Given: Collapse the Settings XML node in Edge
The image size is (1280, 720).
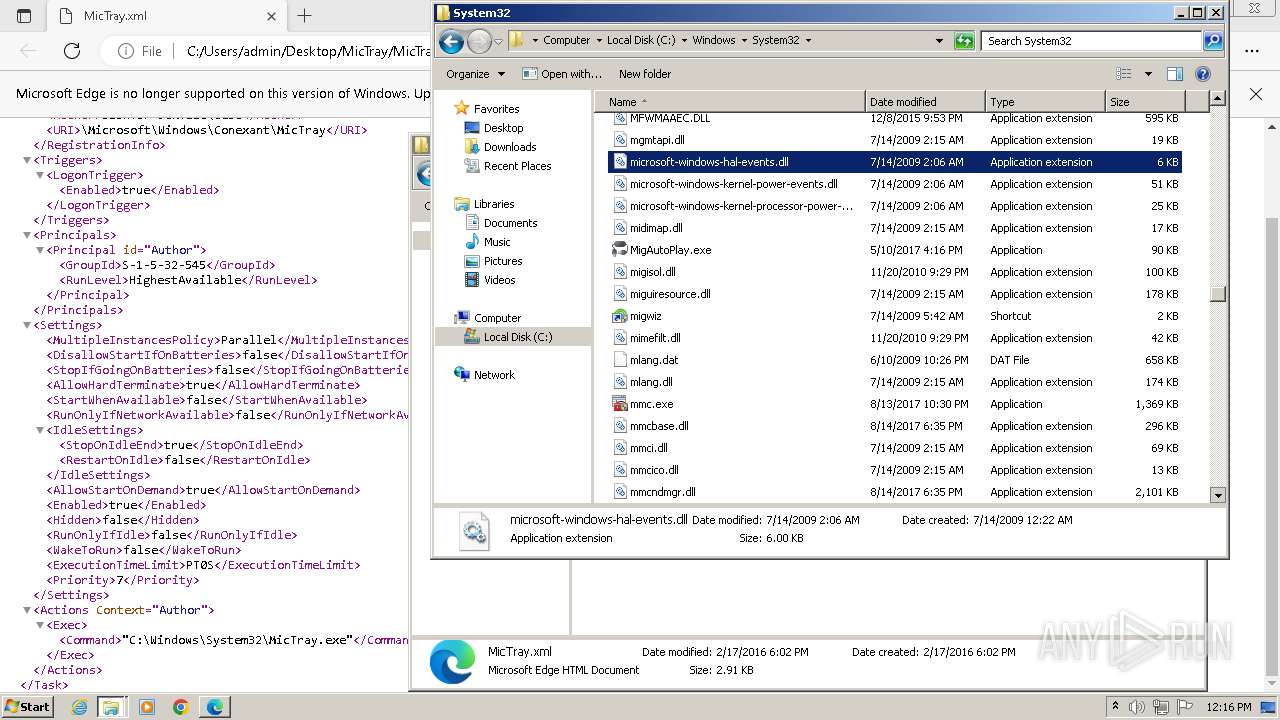Looking at the screenshot, I should tap(28, 325).
